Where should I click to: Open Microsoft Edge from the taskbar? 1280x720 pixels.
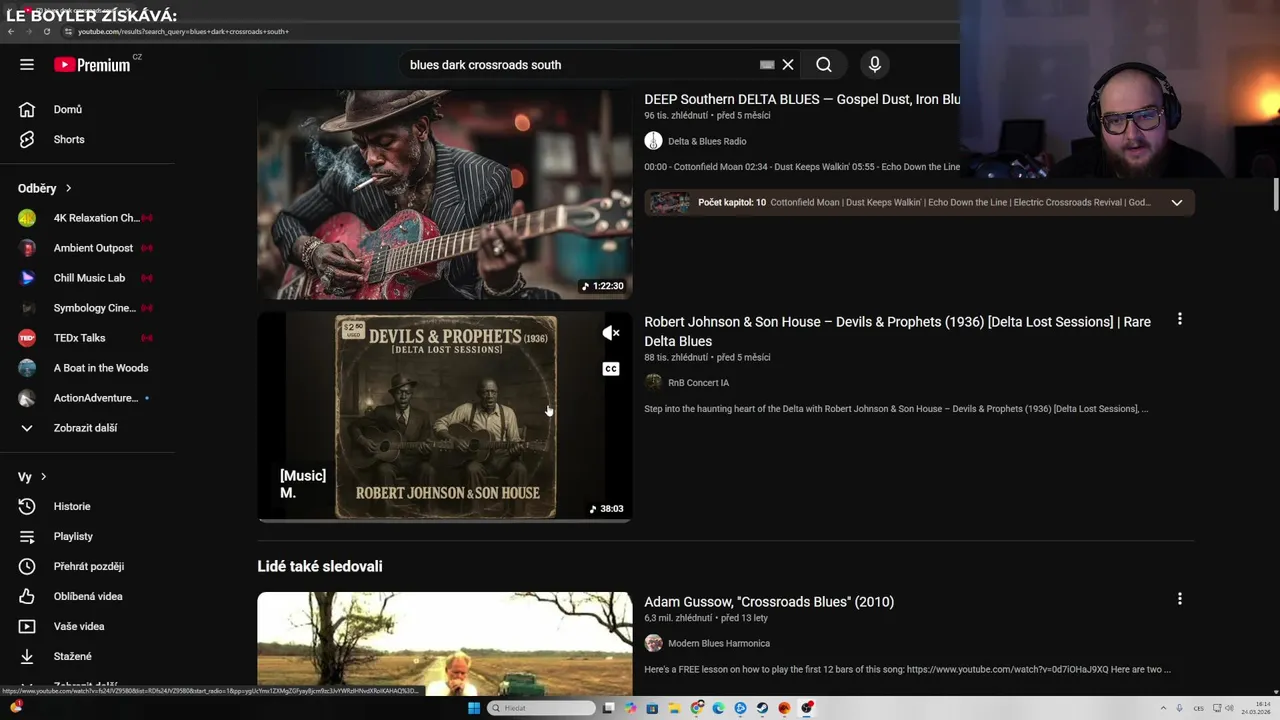(x=718, y=708)
